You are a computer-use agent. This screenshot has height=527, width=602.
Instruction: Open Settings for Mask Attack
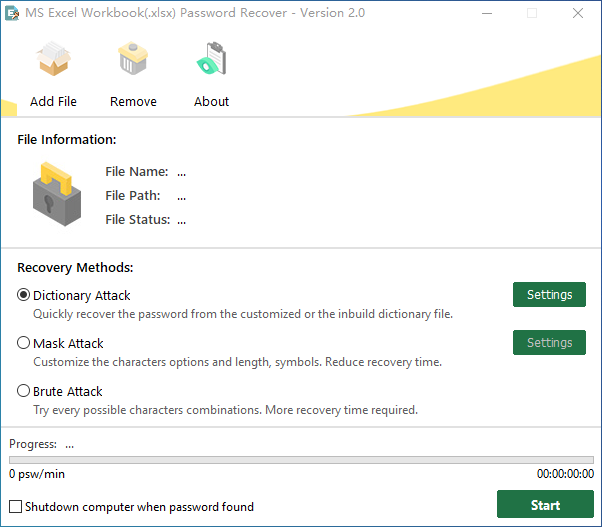(x=549, y=342)
